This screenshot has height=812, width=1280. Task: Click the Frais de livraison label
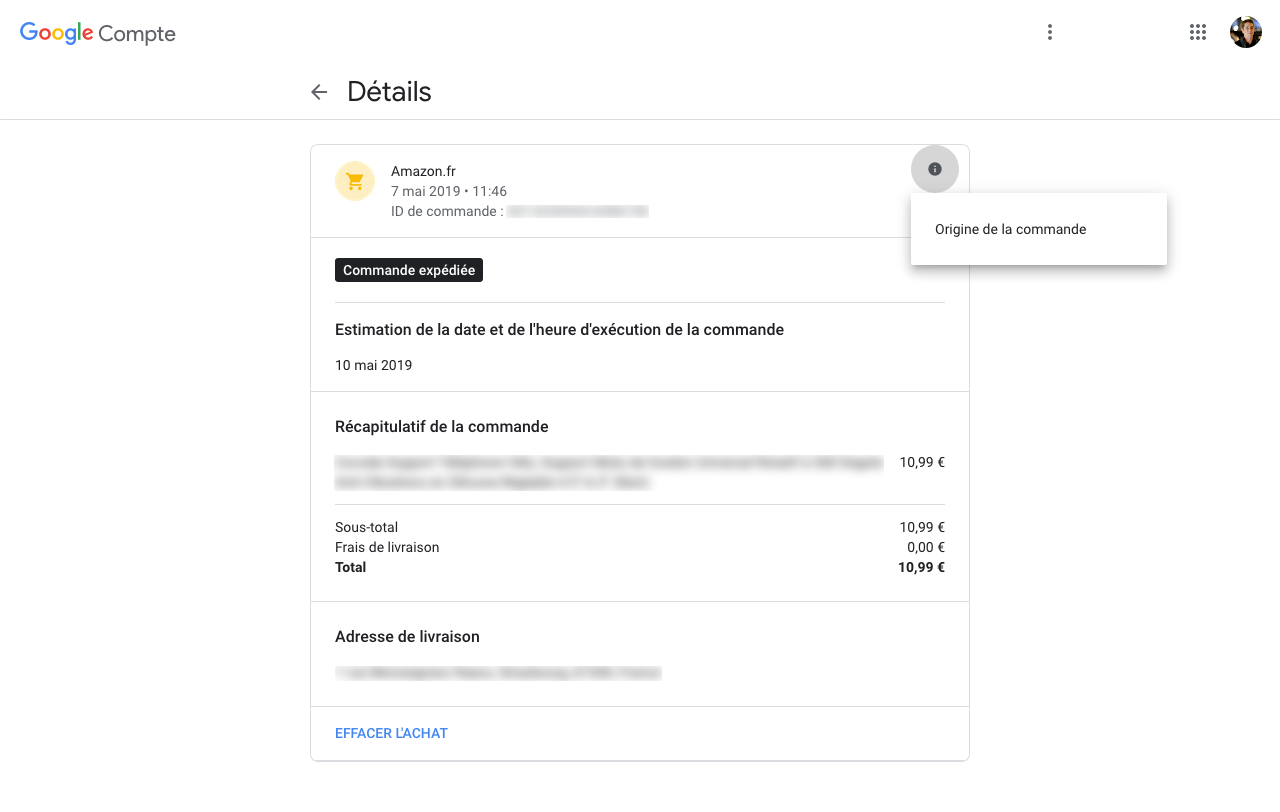pyautogui.click(x=387, y=547)
